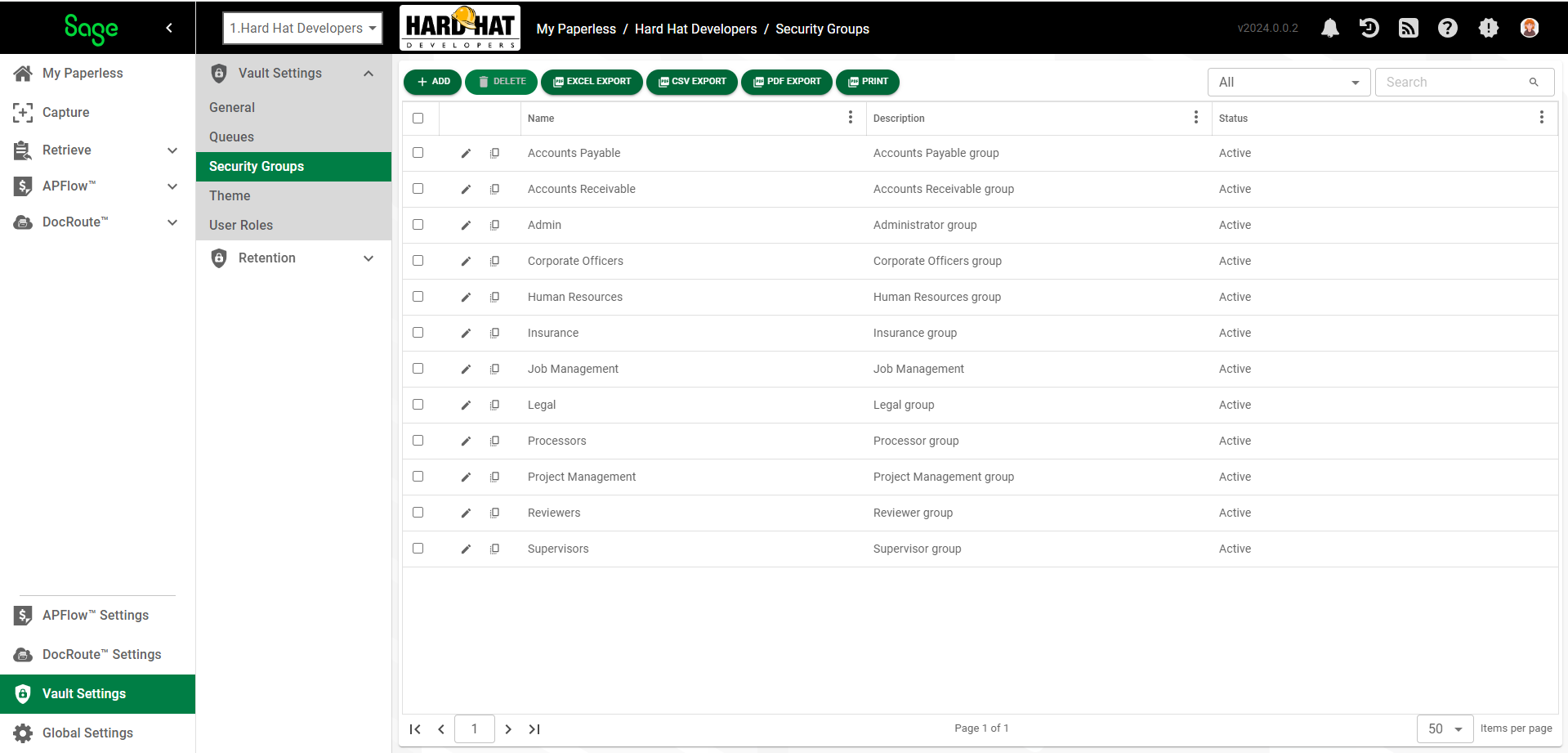This screenshot has width=1568, height=753.
Task: Edit the Supervisors group
Action: (466, 549)
